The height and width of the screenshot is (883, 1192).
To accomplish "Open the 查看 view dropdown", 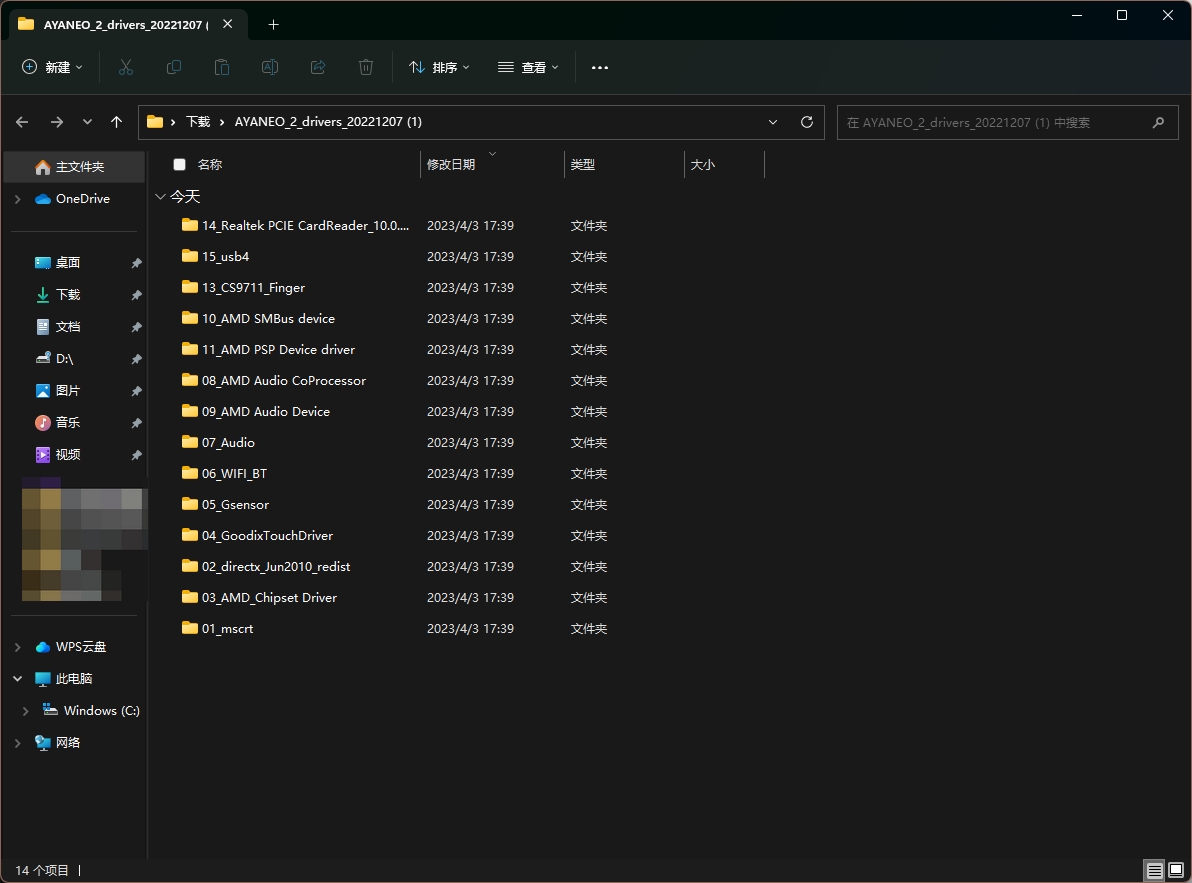I will tap(528, 67).
